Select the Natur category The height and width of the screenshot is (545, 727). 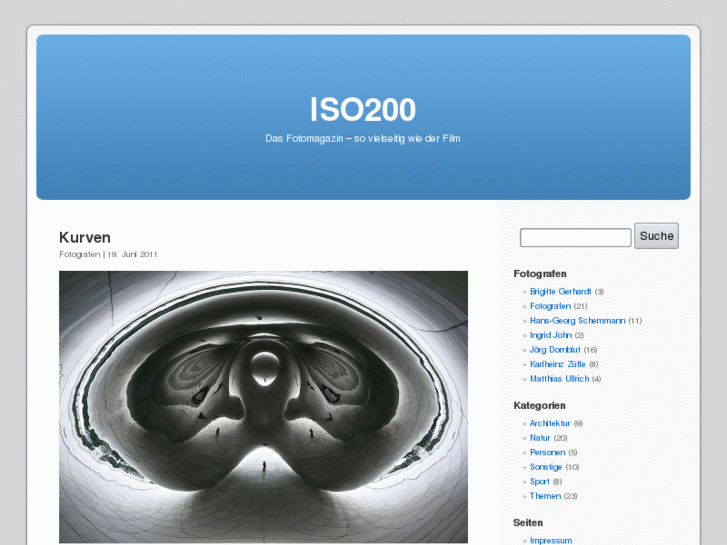[x=540, y=437]
